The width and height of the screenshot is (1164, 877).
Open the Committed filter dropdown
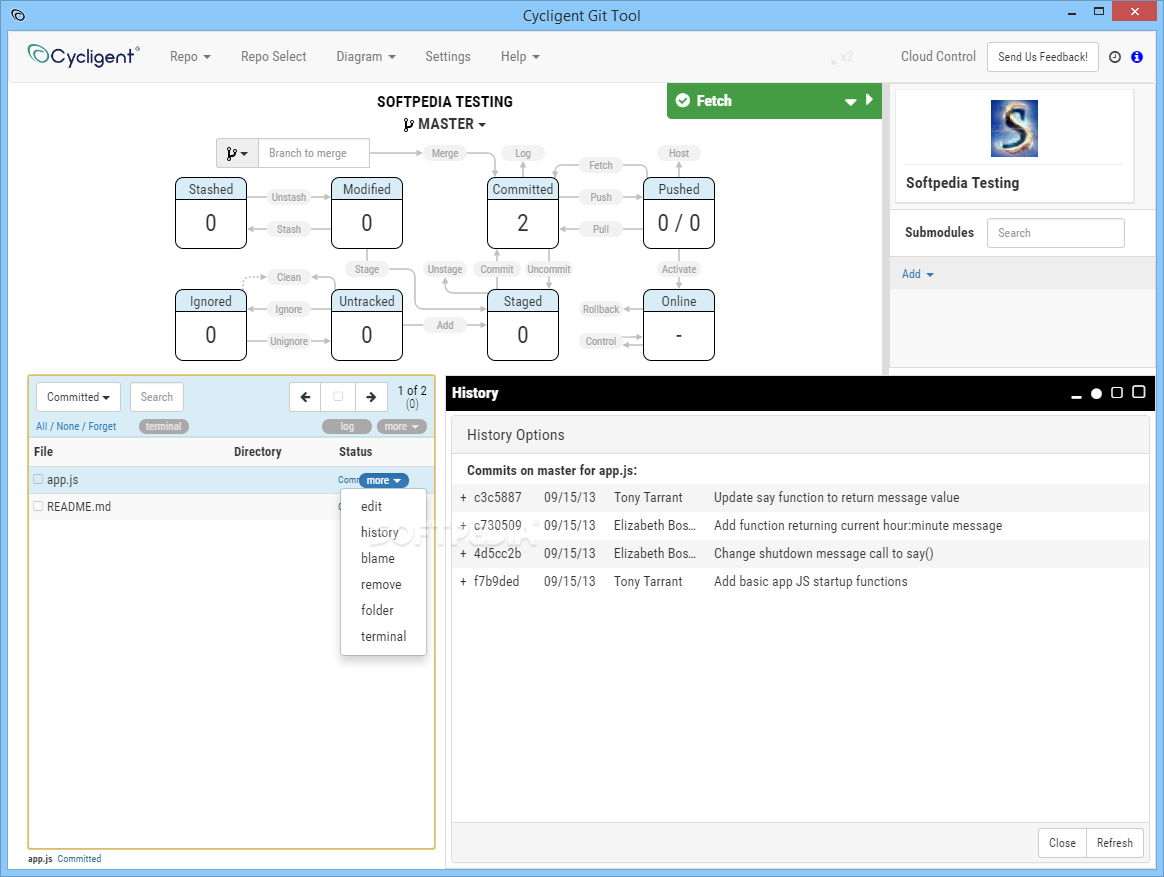coord(78,397)
